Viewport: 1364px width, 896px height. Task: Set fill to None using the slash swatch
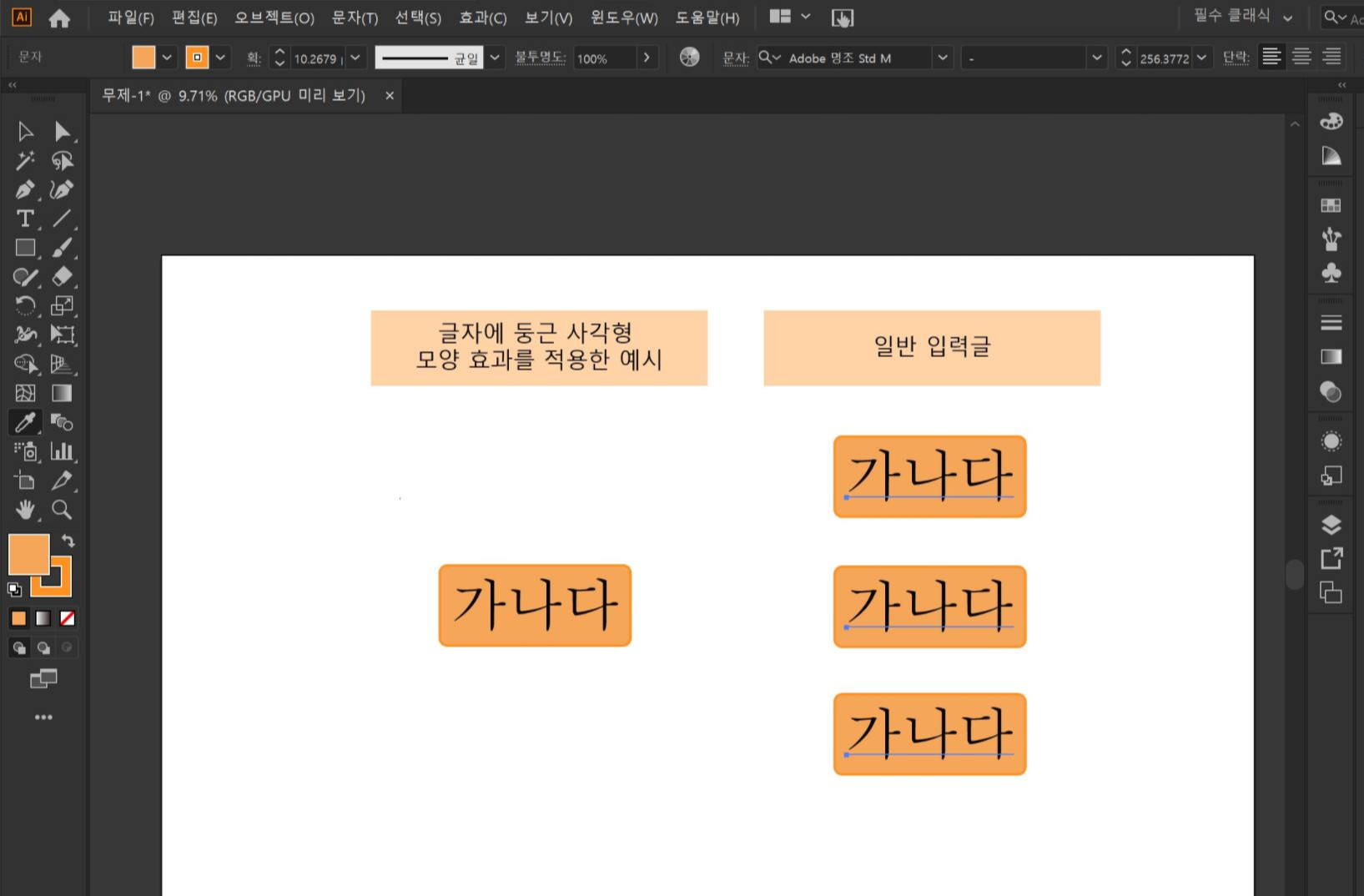pyautogui.click(x=68, y=618)
